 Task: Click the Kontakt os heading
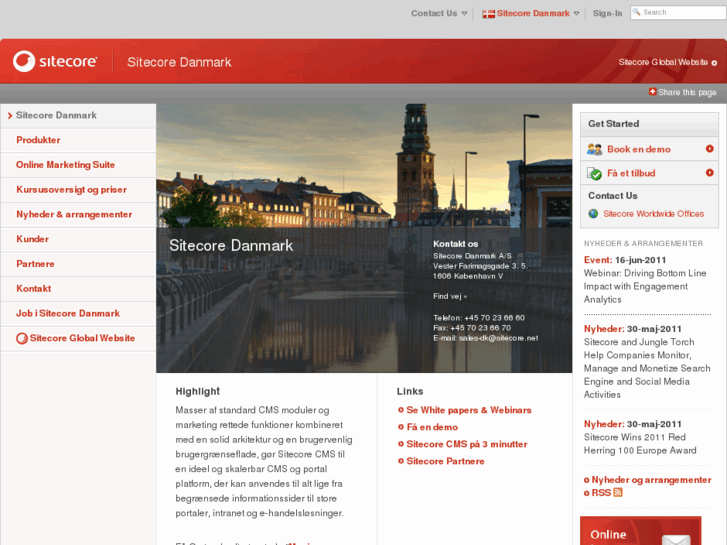[x=455, y=244]
